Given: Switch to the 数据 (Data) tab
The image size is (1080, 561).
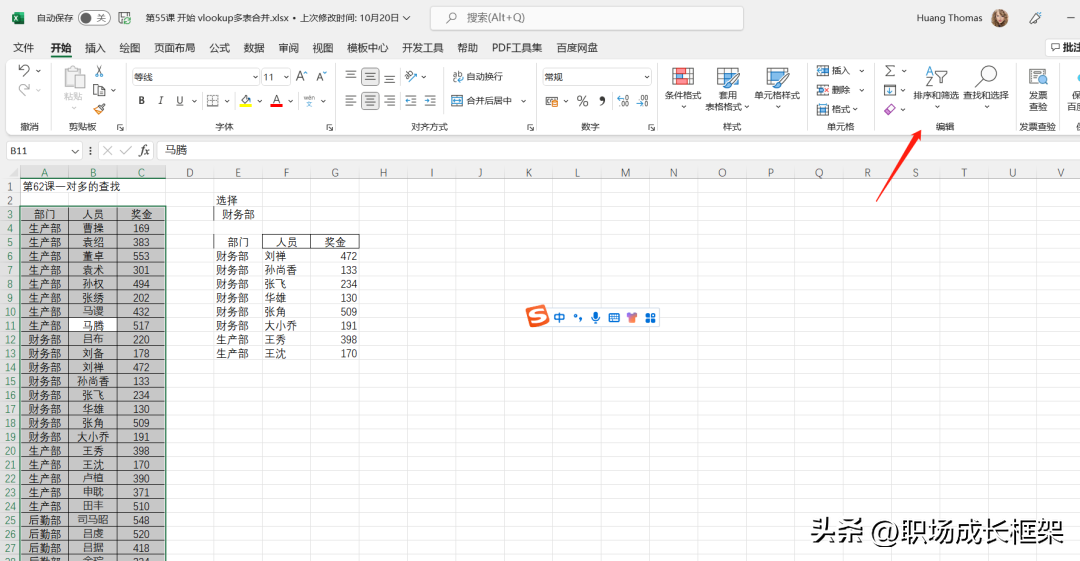Looking at the screenshot, I should point(254,48).
